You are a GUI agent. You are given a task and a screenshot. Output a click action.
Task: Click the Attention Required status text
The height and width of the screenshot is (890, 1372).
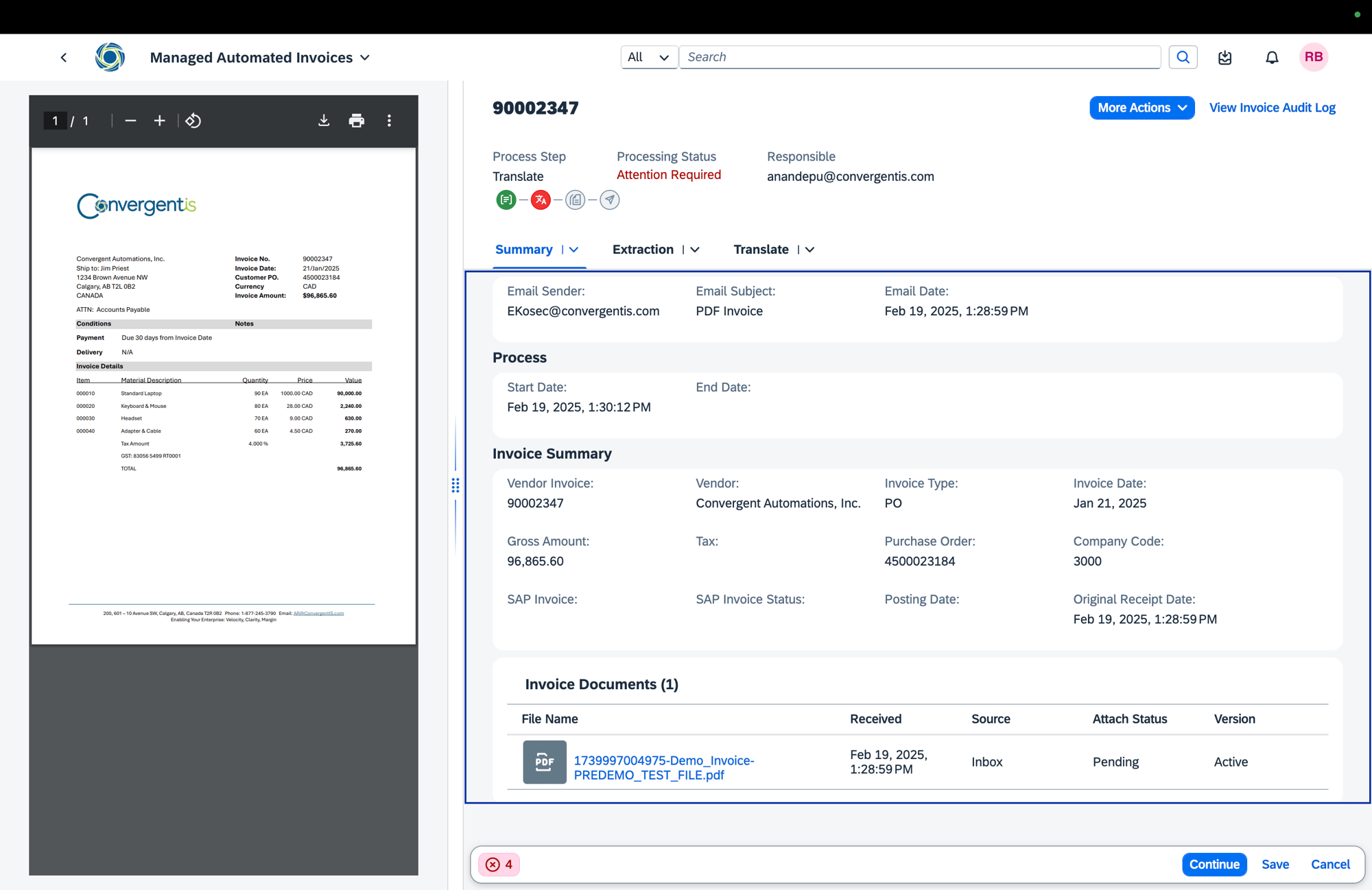[x=669, y=175]
